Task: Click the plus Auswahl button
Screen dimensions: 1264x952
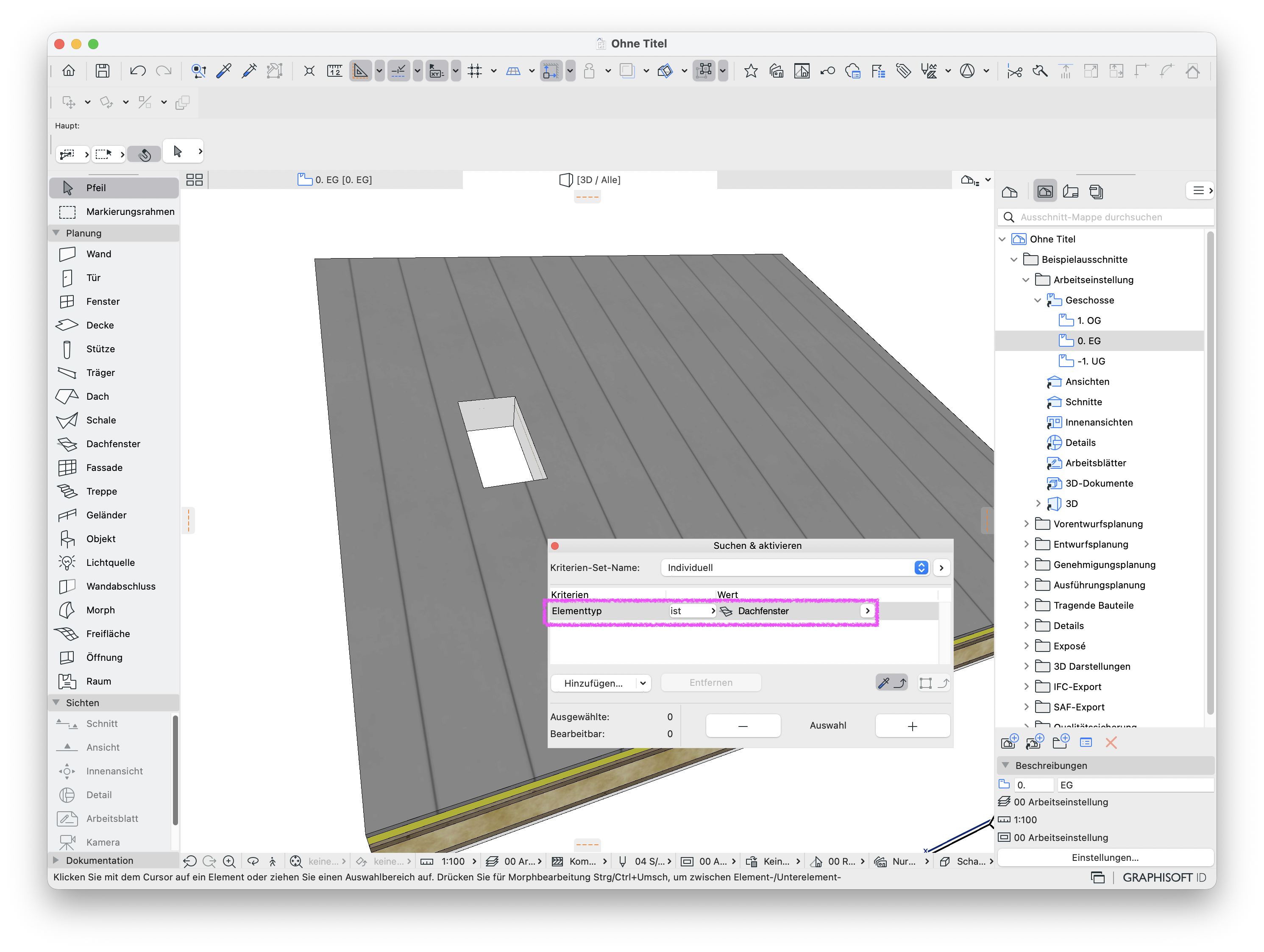Action: coord(913,726)
